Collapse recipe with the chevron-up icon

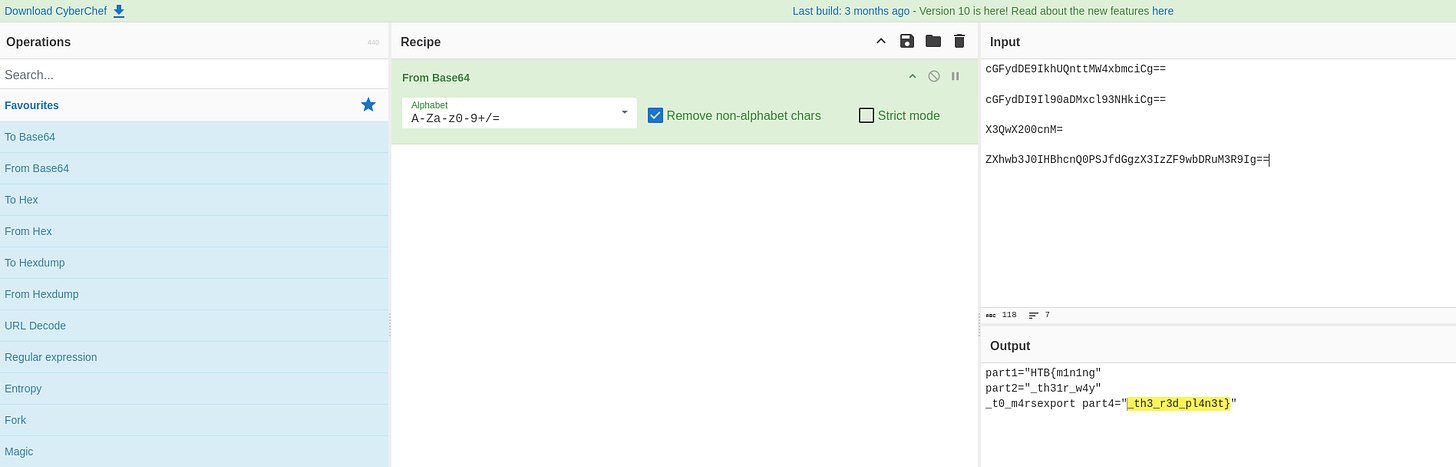(x=881, y=41)
